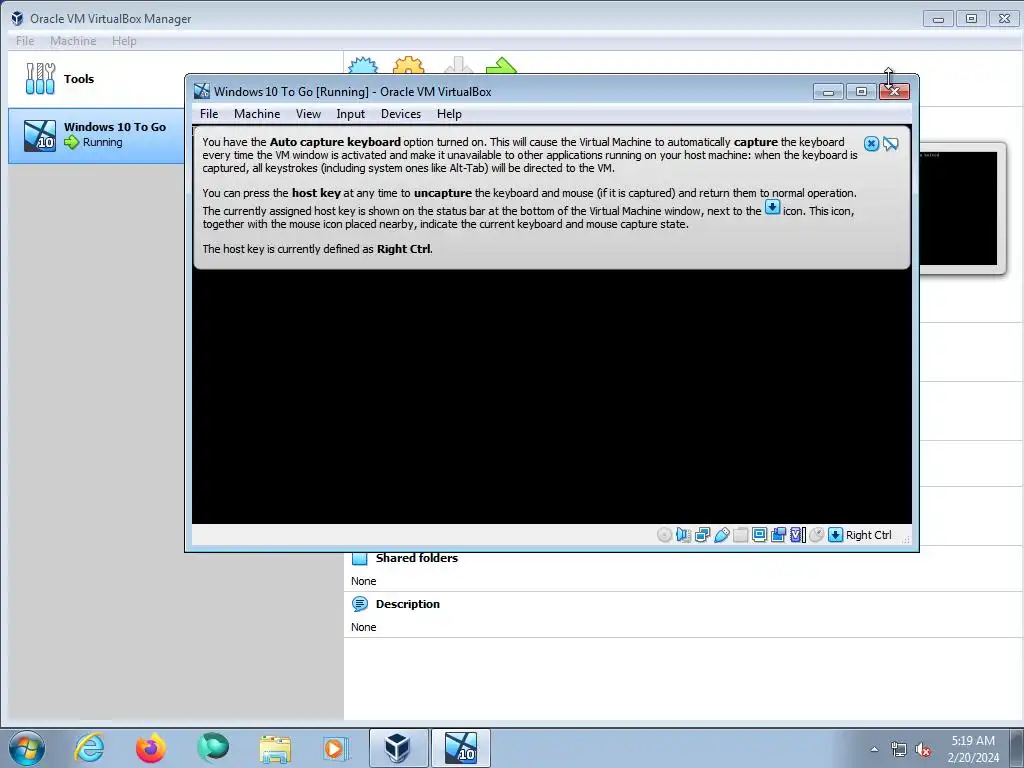Select Windows 10 To Go VM entry
The height and width of the screenshot is (768, 1024).
pos(97,135)
